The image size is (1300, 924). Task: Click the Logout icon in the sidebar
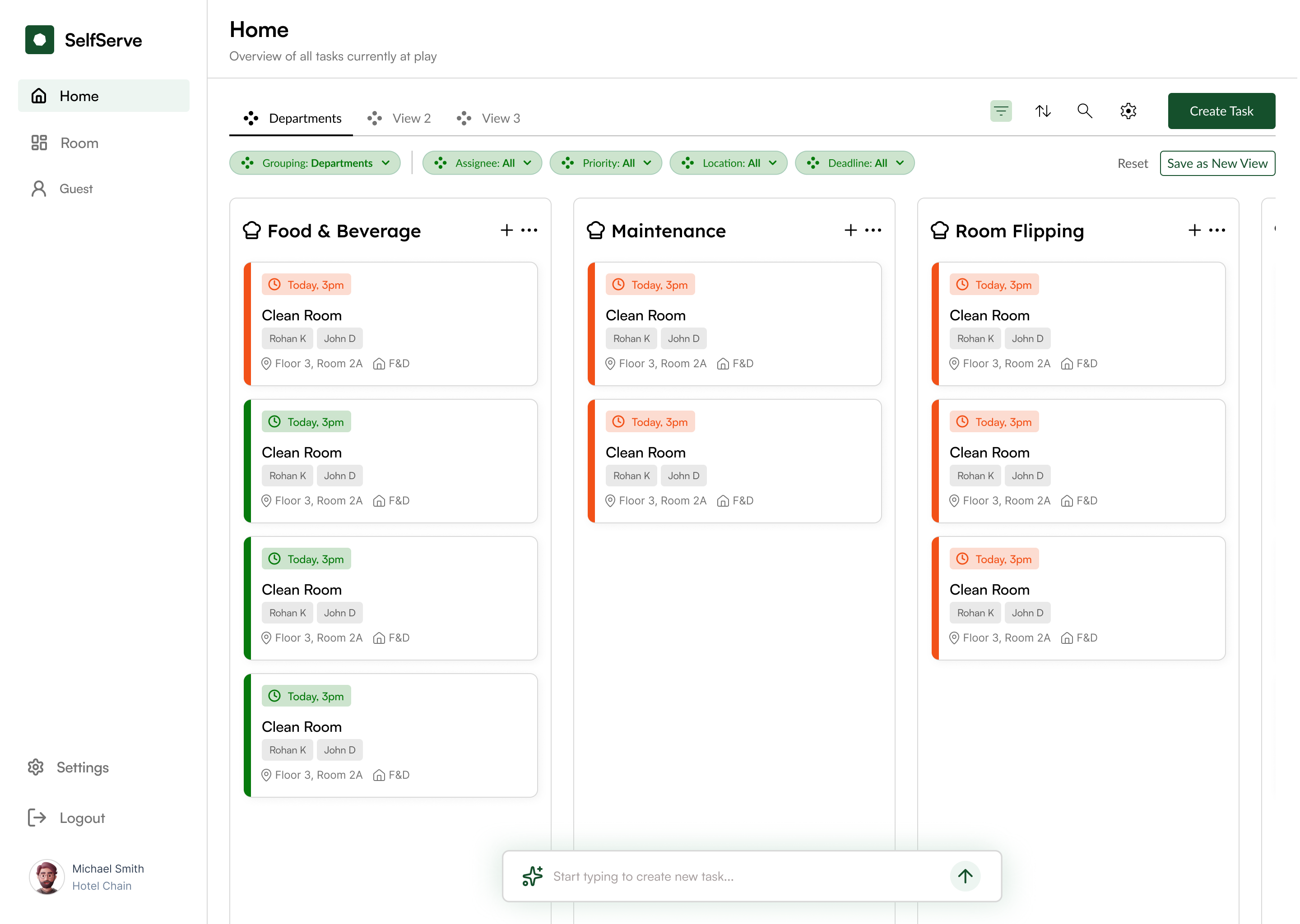[x=37, y=818]
